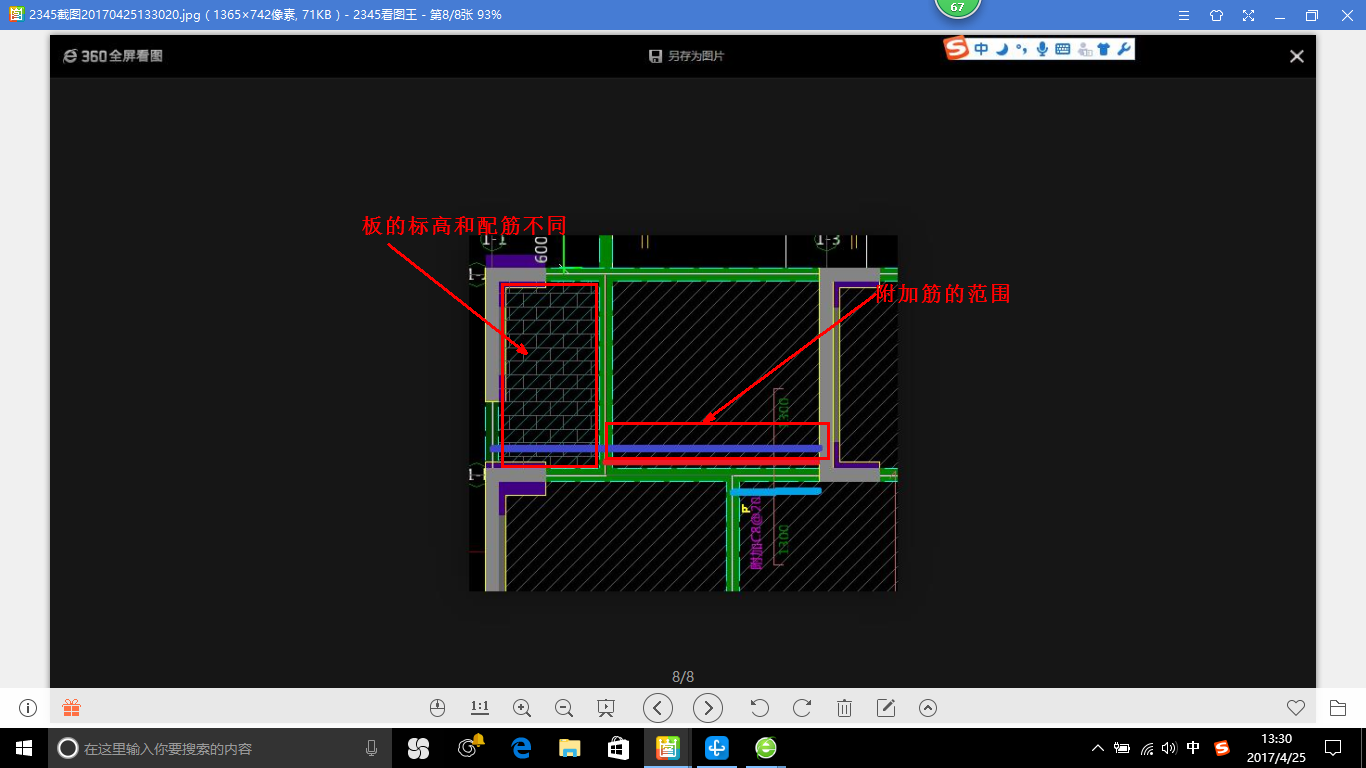Click the green 67 floating ball
The width and height of the screenshot is (1366, 768).
[x=957, y=7]
